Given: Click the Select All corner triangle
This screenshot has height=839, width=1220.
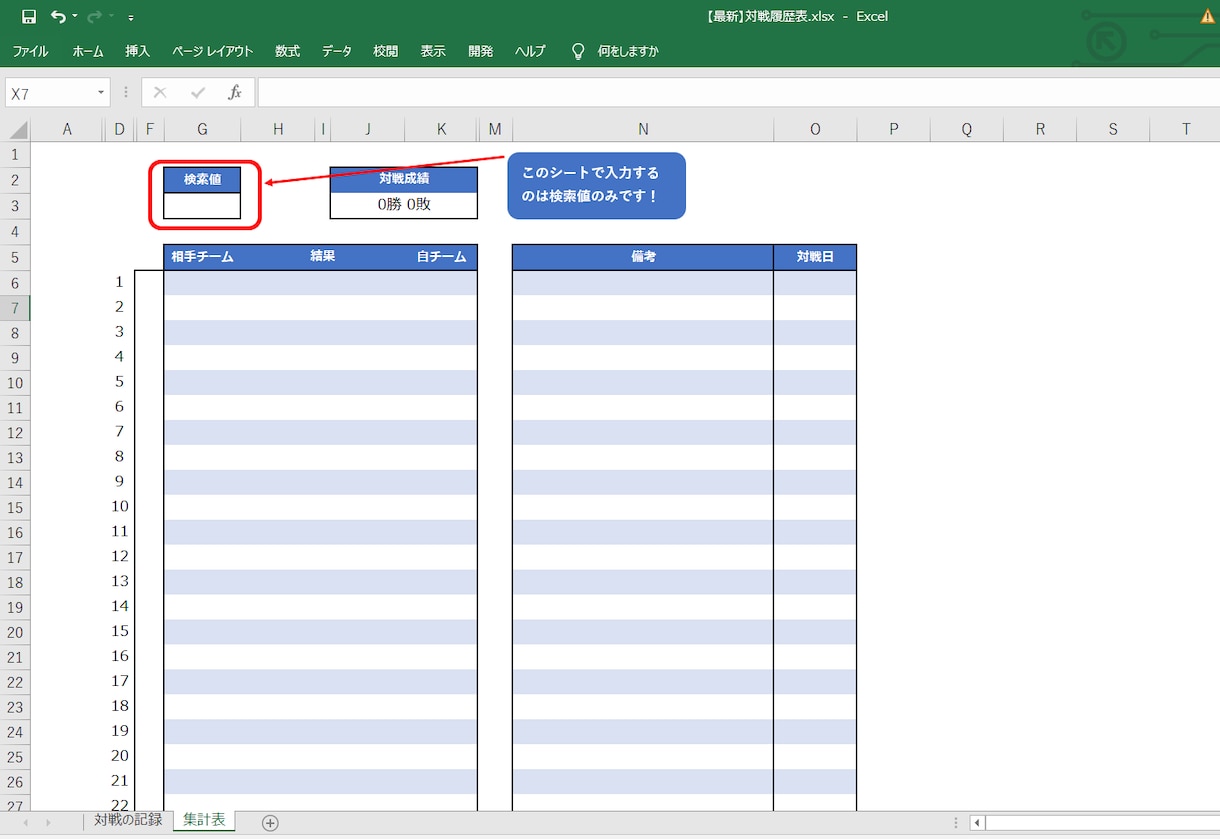Looking at the screenshot, I should 16,129.
